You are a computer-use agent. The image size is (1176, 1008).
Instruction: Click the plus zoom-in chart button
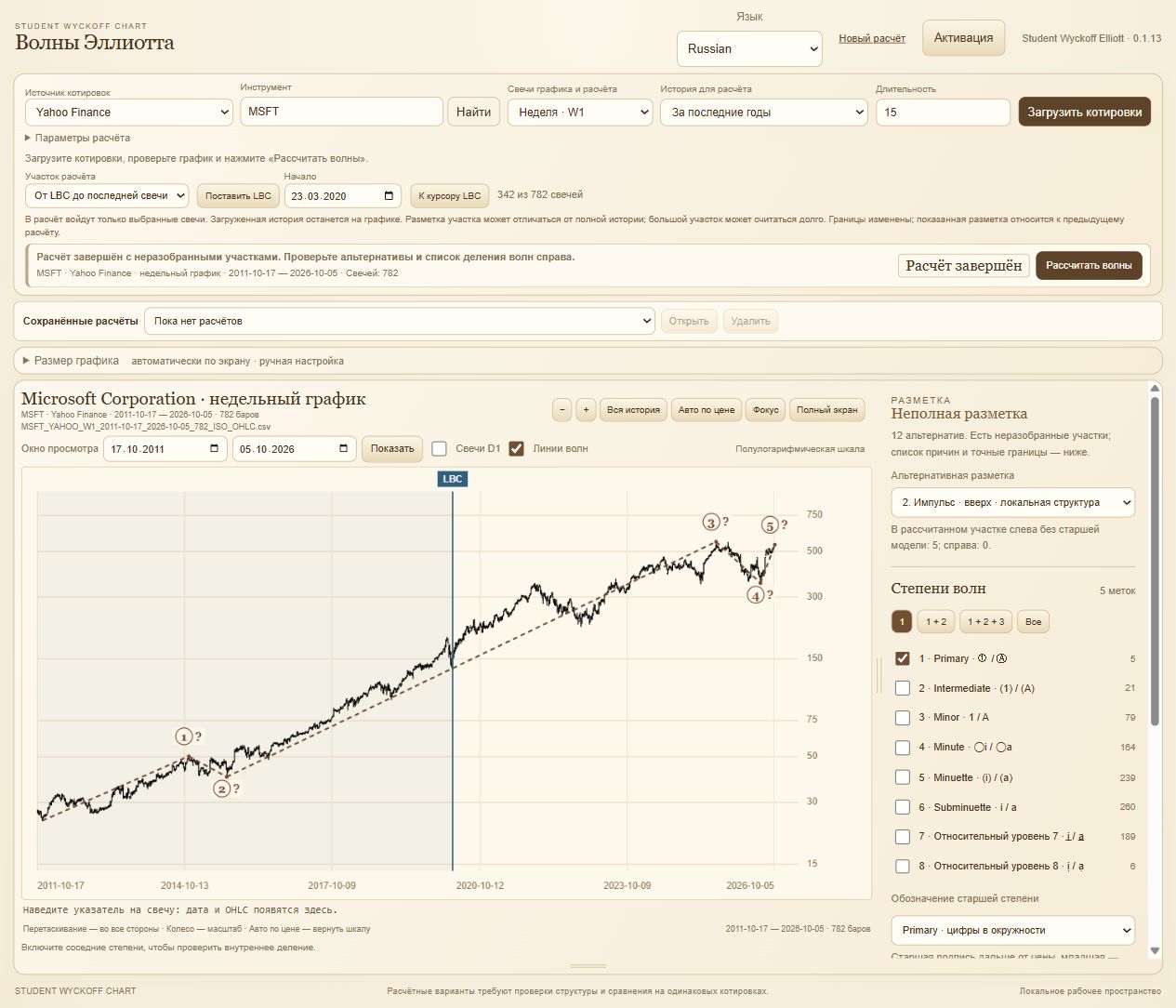[586, 410]
